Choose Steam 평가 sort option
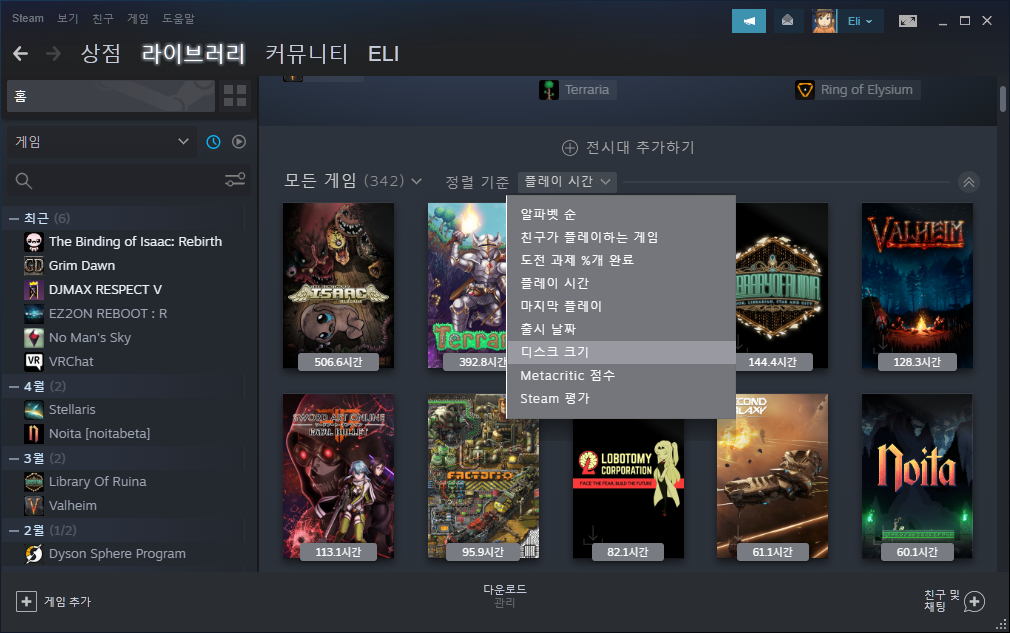This screenshot has width=1010, height=633. [621, 399]
